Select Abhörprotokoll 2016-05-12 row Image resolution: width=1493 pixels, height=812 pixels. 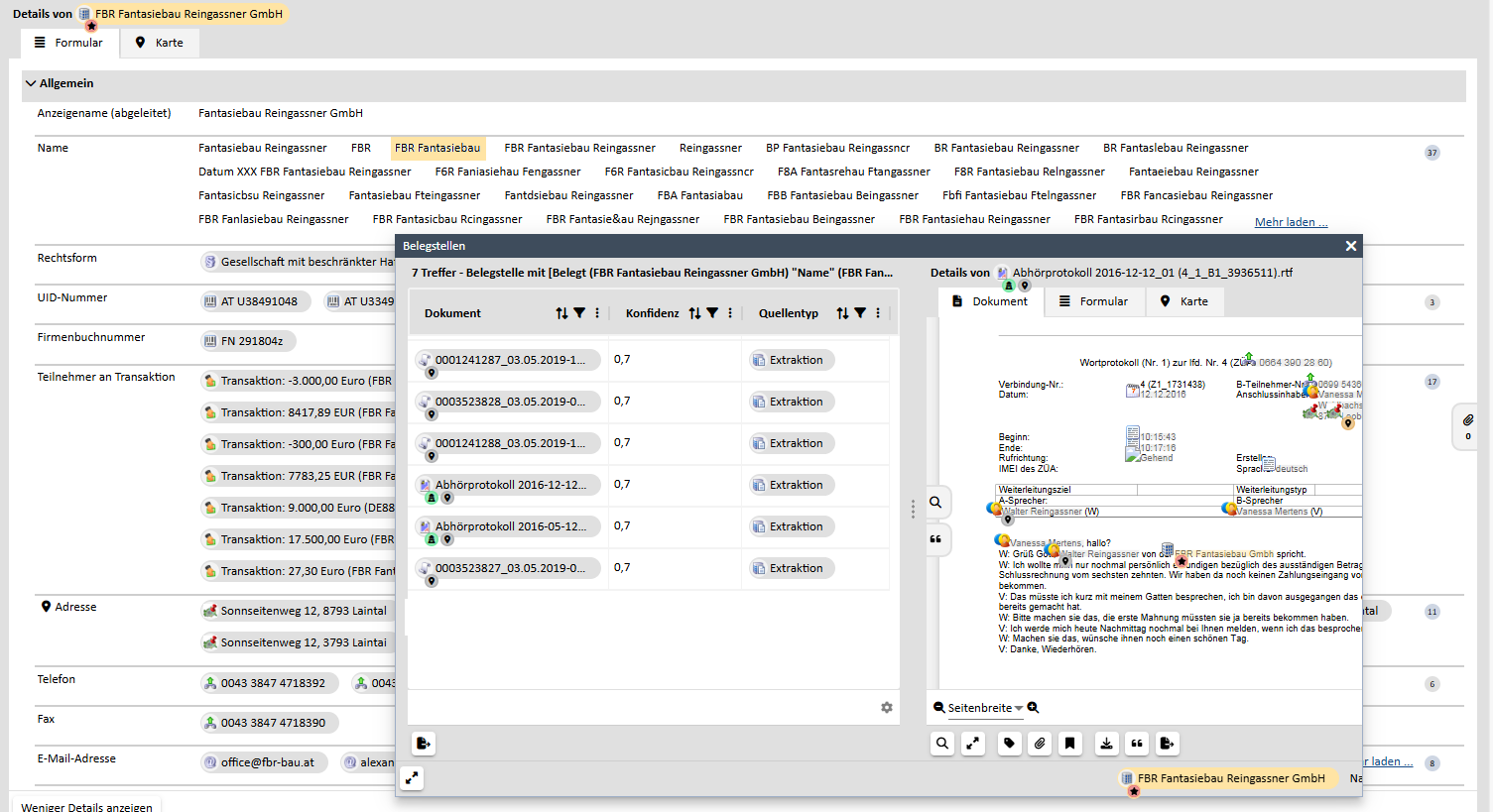click(508, 526)
